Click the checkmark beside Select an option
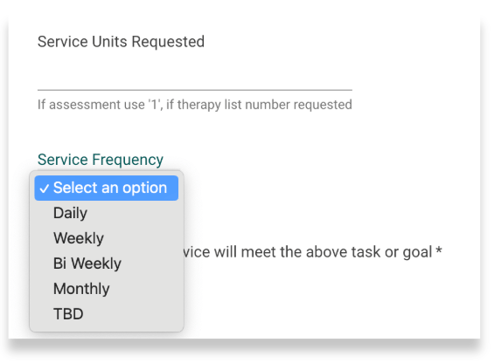 tap(44, 189)
